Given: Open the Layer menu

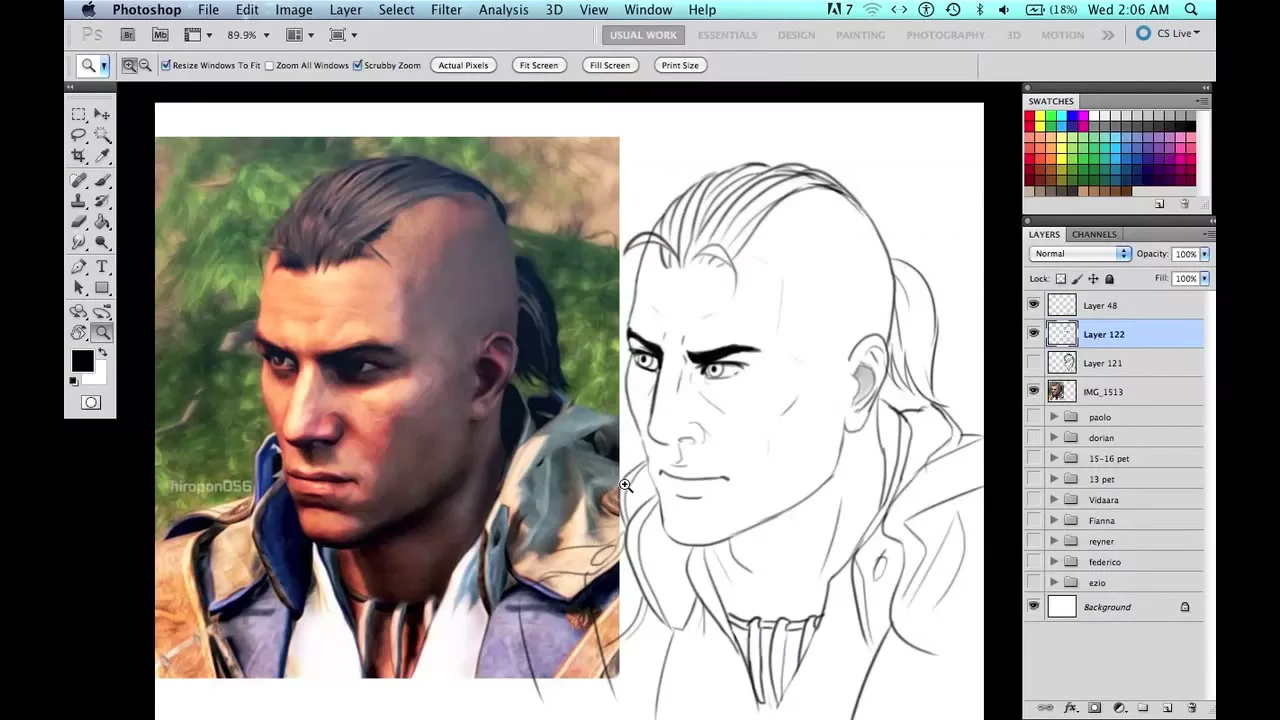Looking at the screenshot, I should pyautogui.click(x=346, y=10).
